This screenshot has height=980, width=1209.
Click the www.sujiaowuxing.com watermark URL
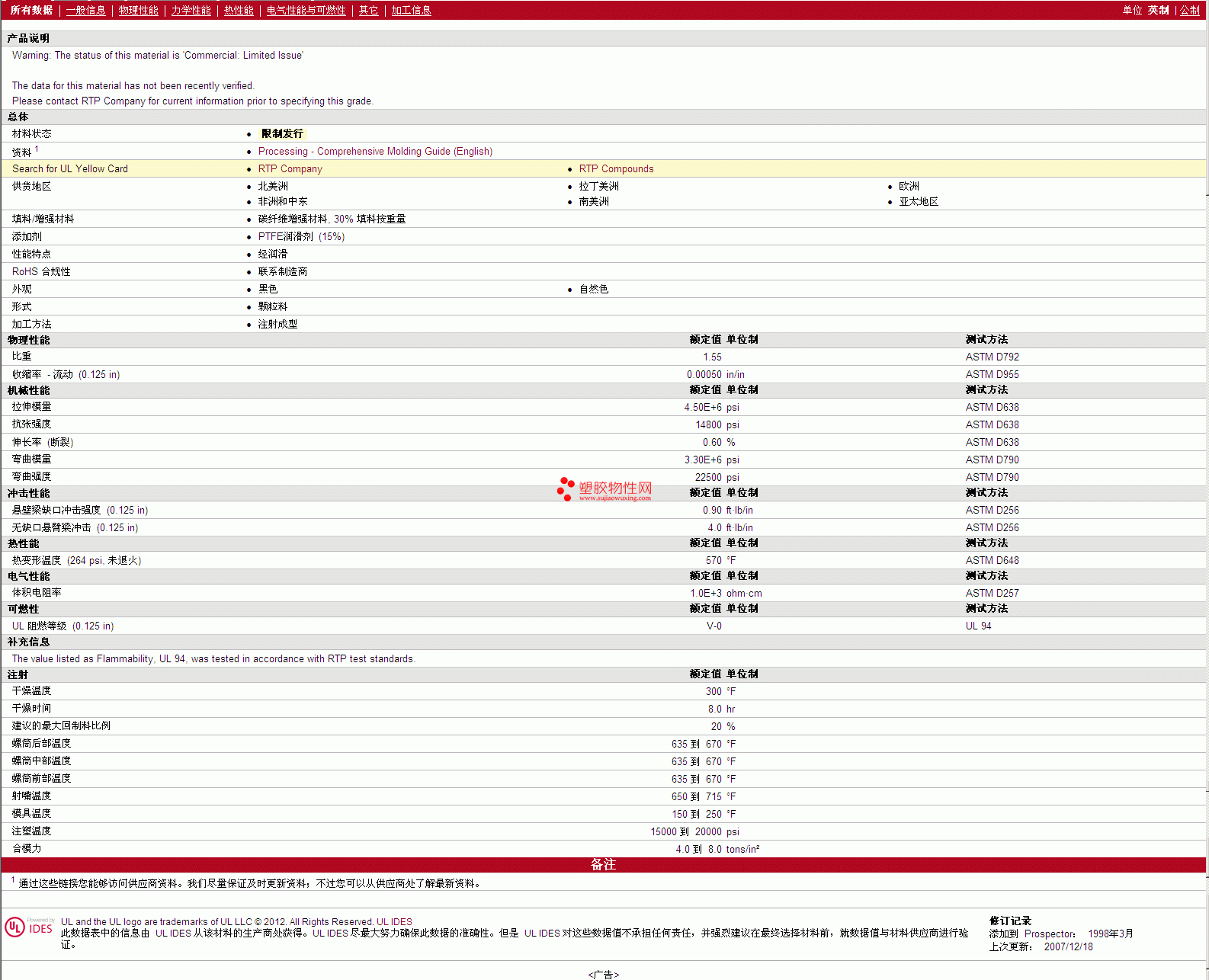614,498
